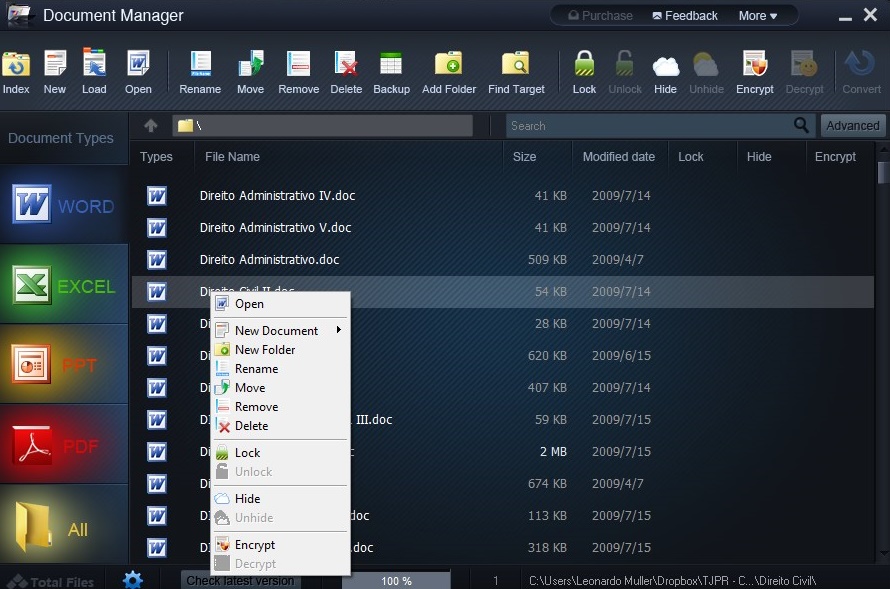Choose Open in the context menu
The image size is (890, 589).
coord(280,304)
